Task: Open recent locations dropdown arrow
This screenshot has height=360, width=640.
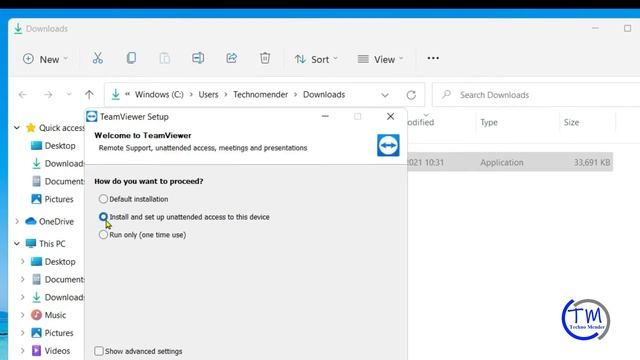Action: click(x=69, y=95)
